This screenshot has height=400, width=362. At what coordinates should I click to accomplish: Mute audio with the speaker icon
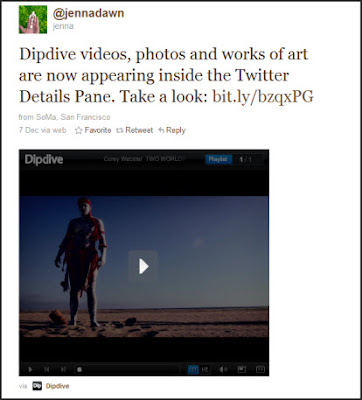pyautogui.click(x=223, y=369)
